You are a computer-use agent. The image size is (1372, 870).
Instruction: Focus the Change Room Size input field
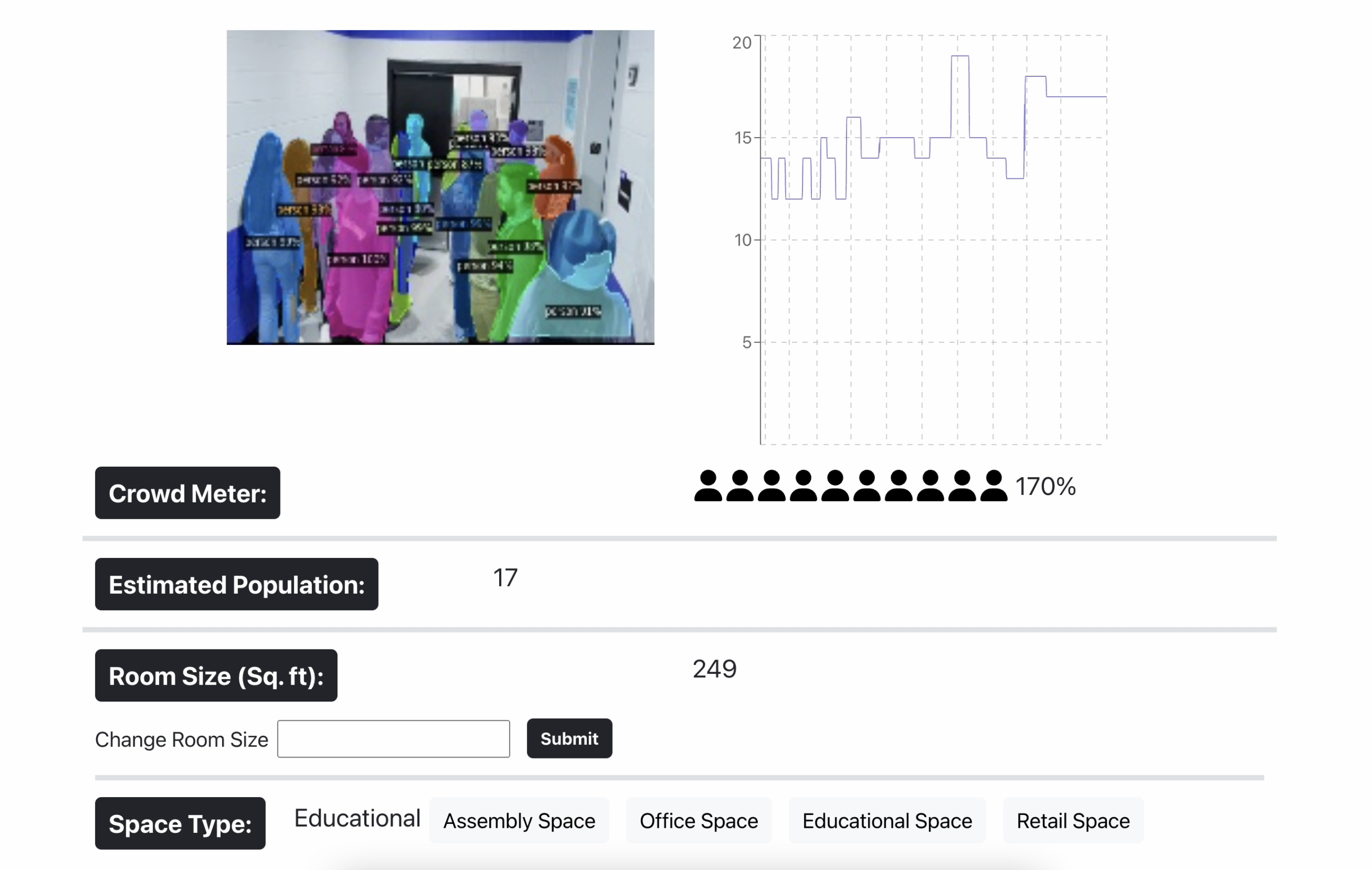click(x=393, y=739)
